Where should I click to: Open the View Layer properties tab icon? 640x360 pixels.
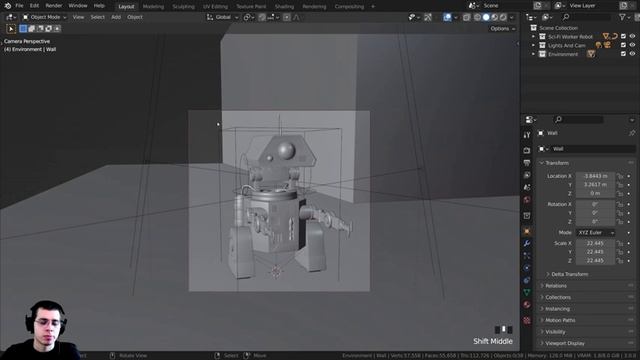(527, 175)
